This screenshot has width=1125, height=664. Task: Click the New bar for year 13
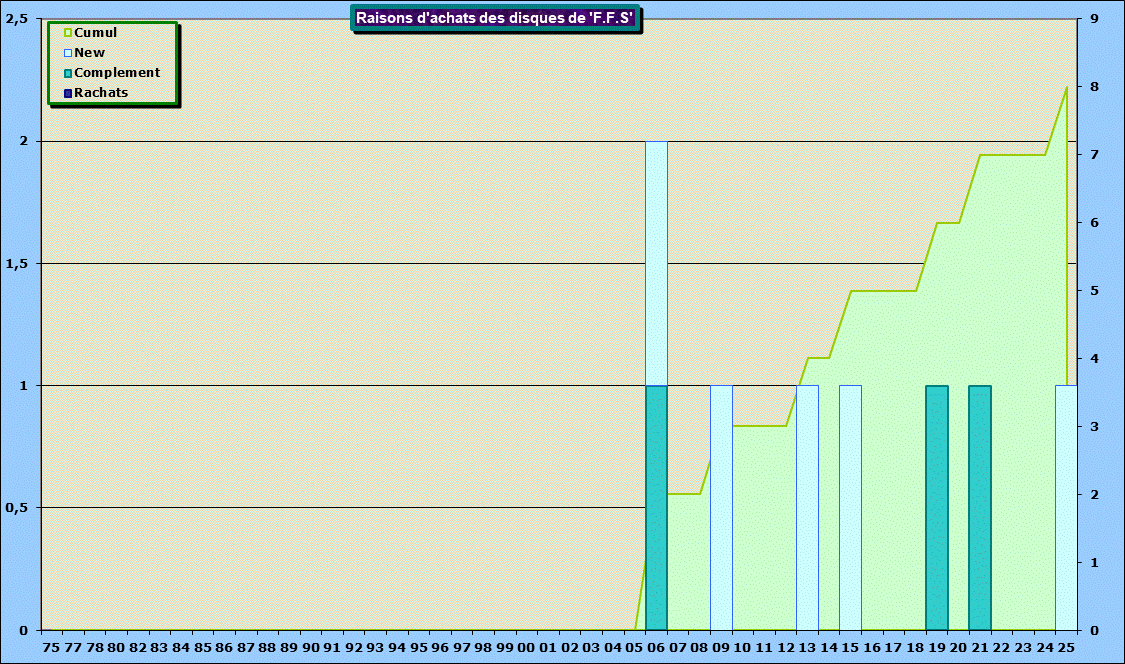[807, 508]
